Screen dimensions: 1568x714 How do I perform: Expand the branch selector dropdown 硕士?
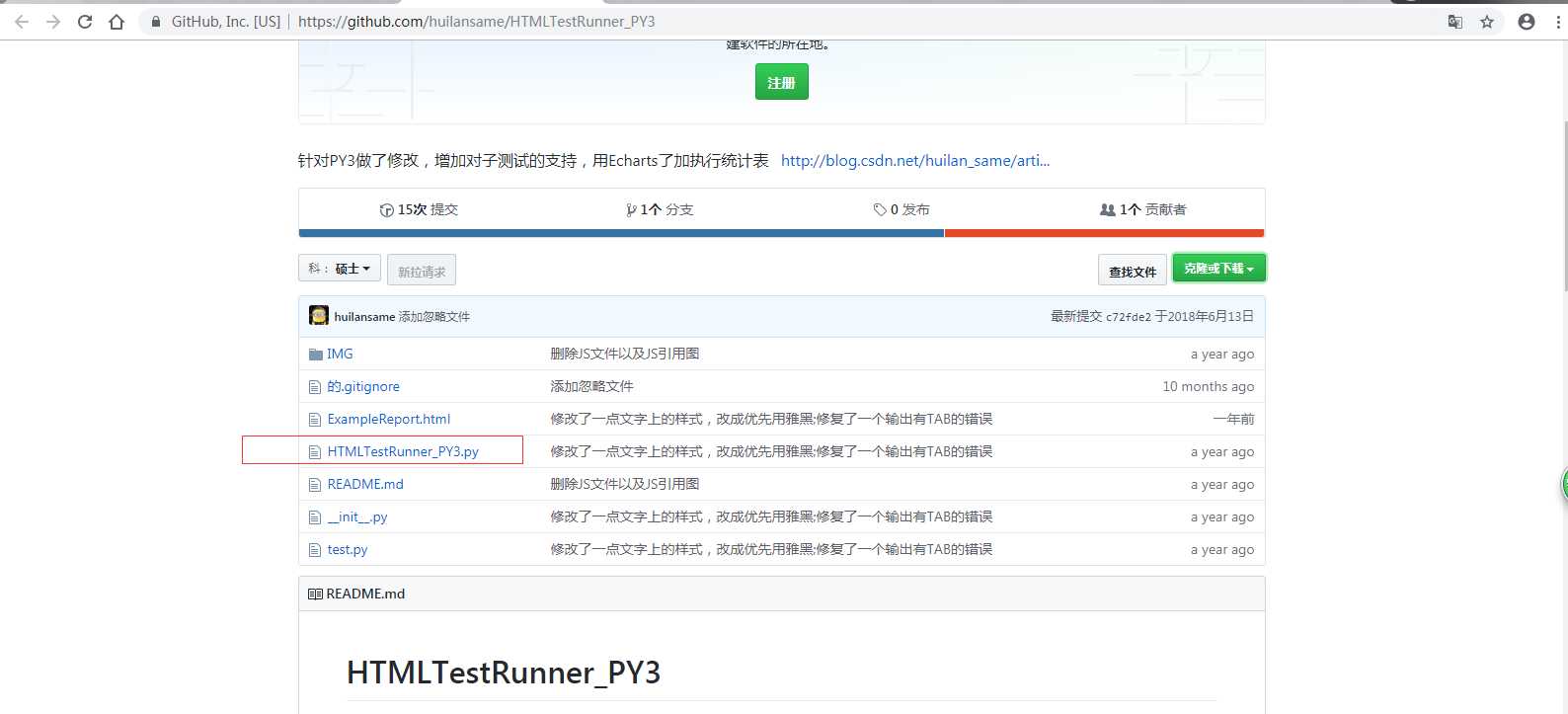coord(340,268)
